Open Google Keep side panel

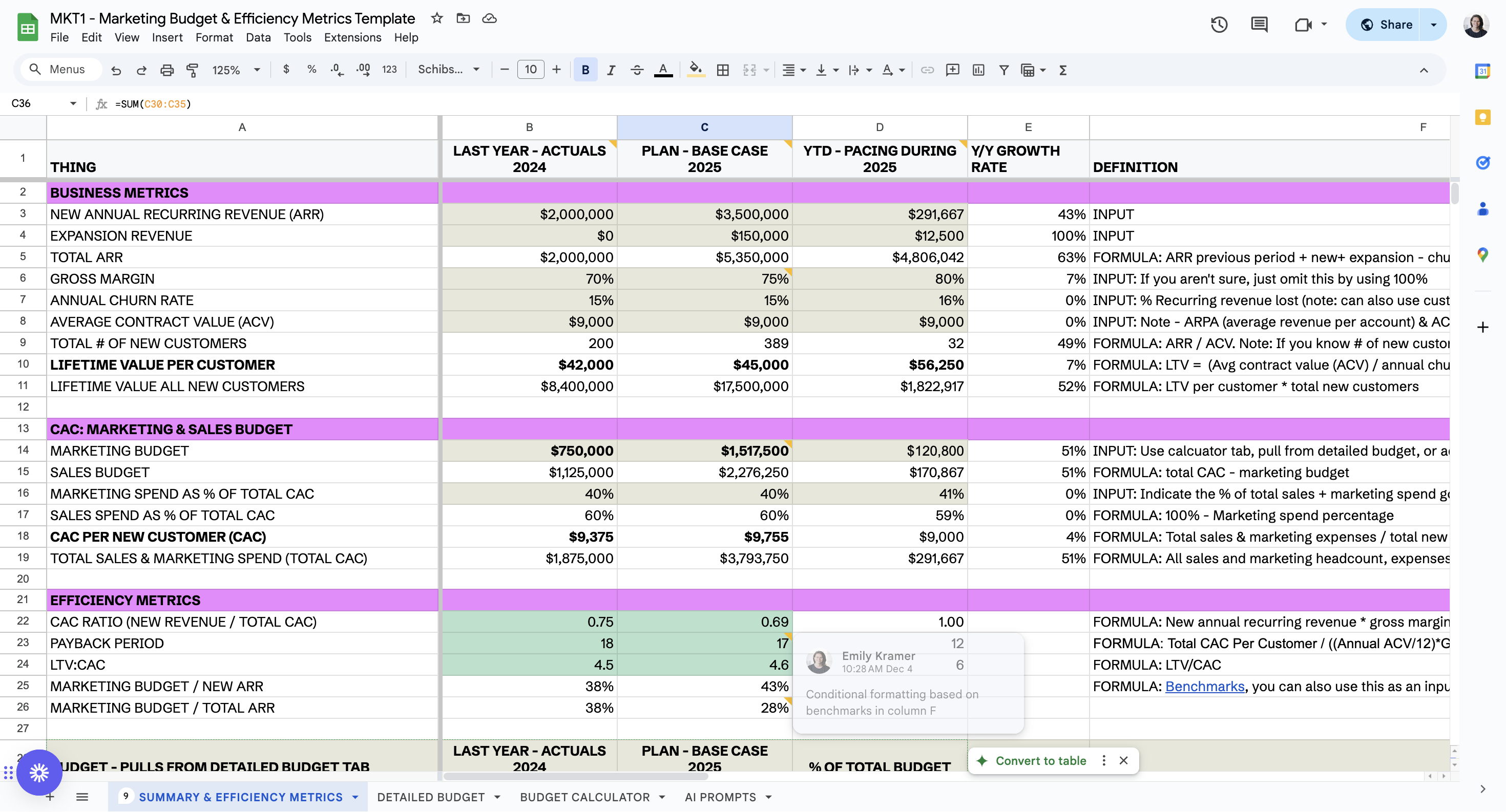point(1482,117)
